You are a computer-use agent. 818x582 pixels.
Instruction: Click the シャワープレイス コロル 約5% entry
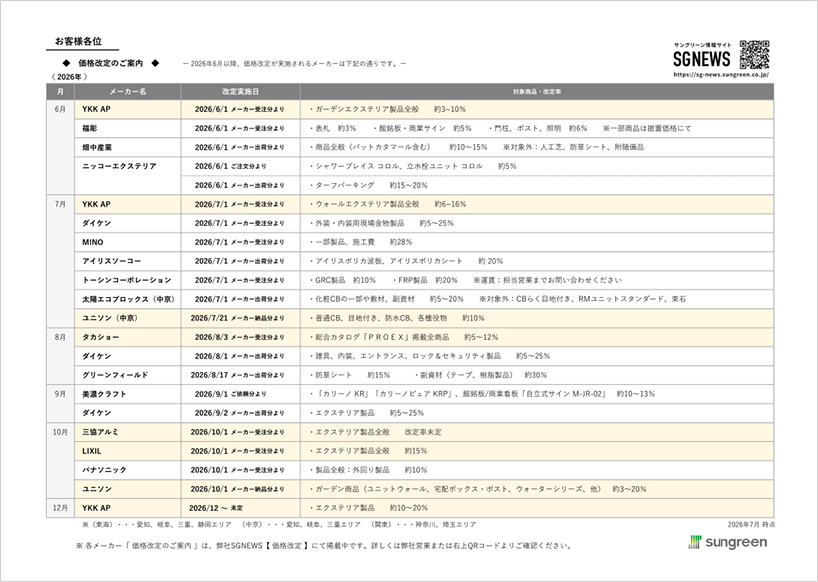(413, 166)
